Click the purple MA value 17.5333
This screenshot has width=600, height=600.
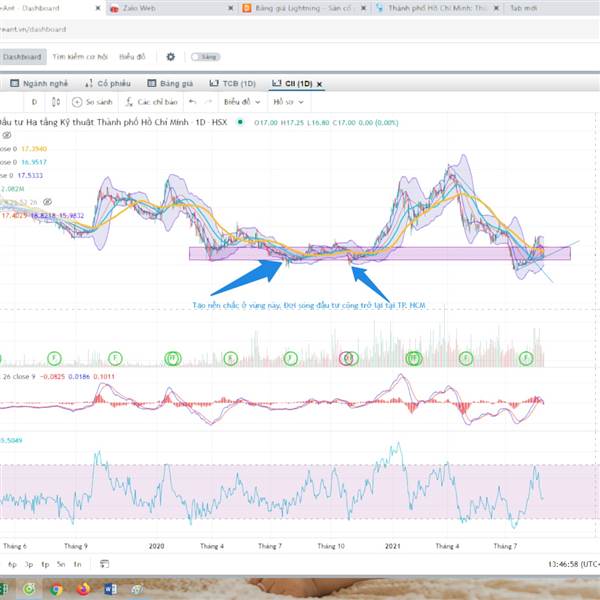pyautogui.click(x=30, y=175)
